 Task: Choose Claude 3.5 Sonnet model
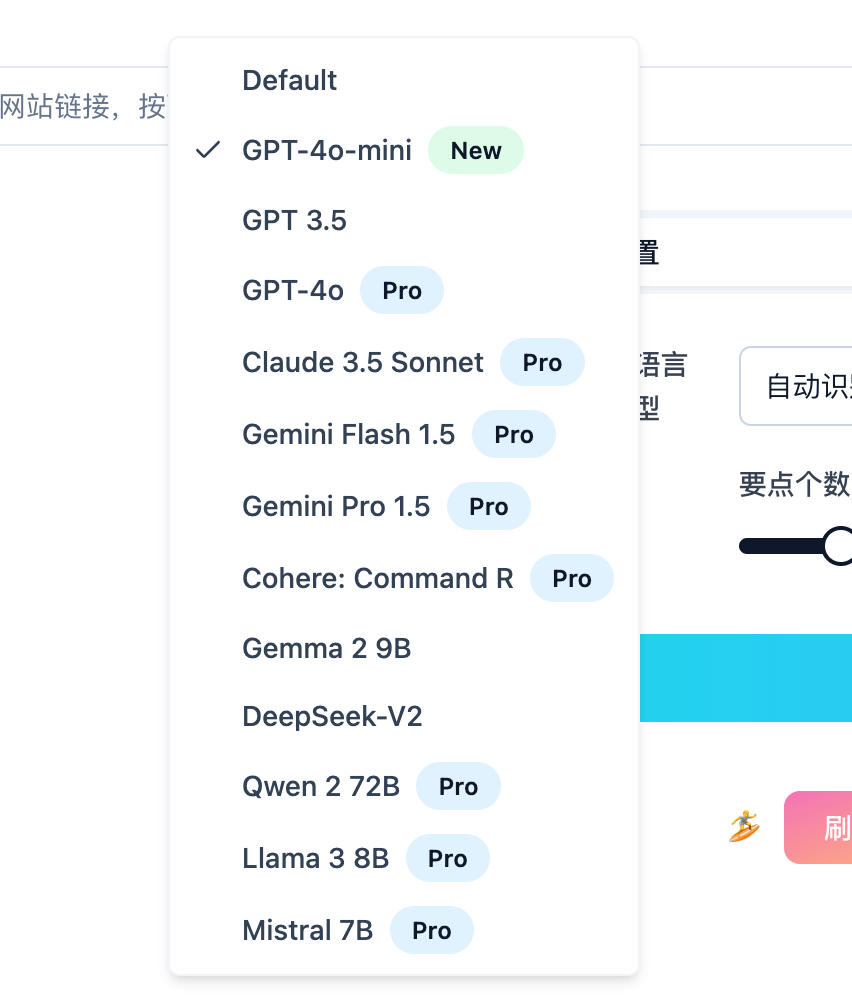(x=362, y=362)
